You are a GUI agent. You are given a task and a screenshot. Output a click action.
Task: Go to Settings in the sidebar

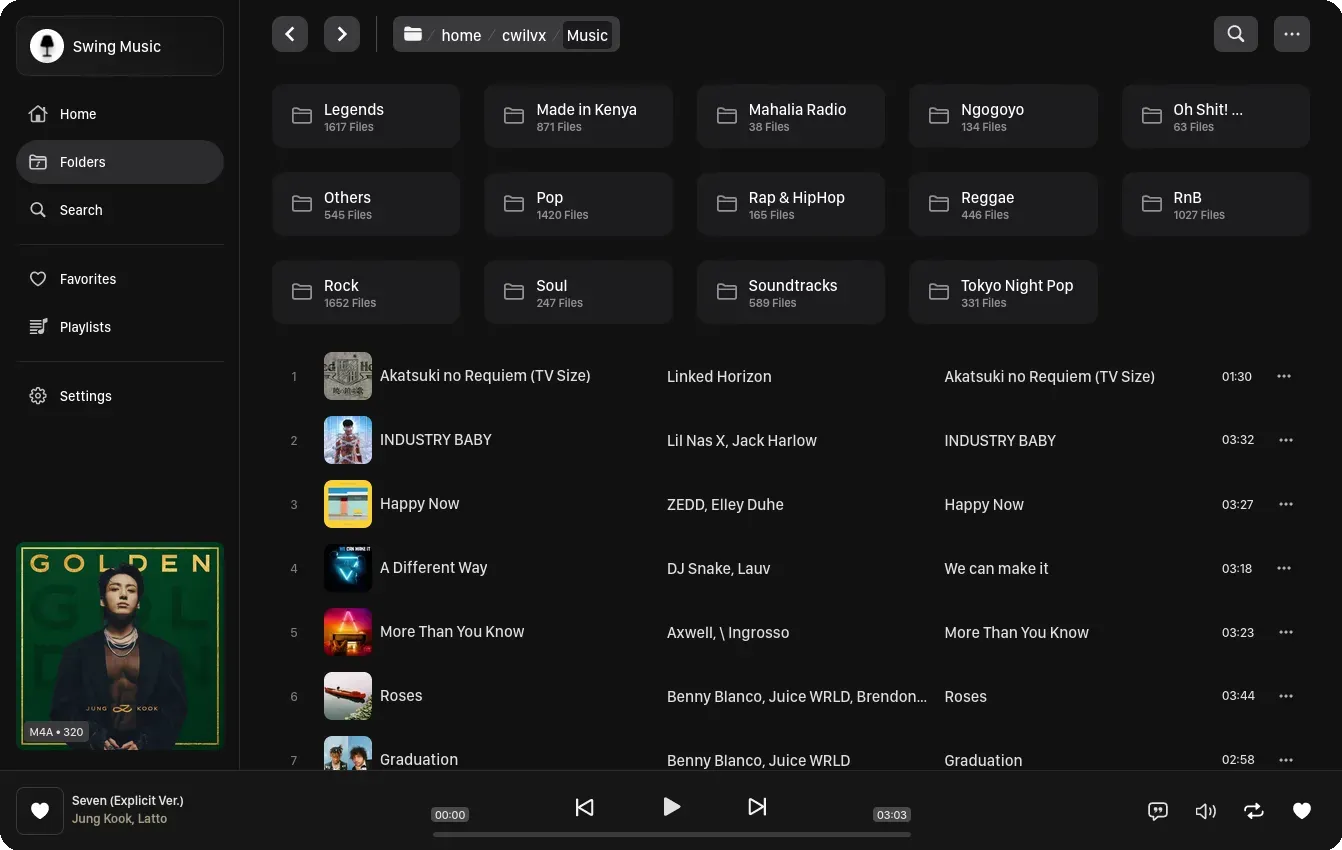85,396
